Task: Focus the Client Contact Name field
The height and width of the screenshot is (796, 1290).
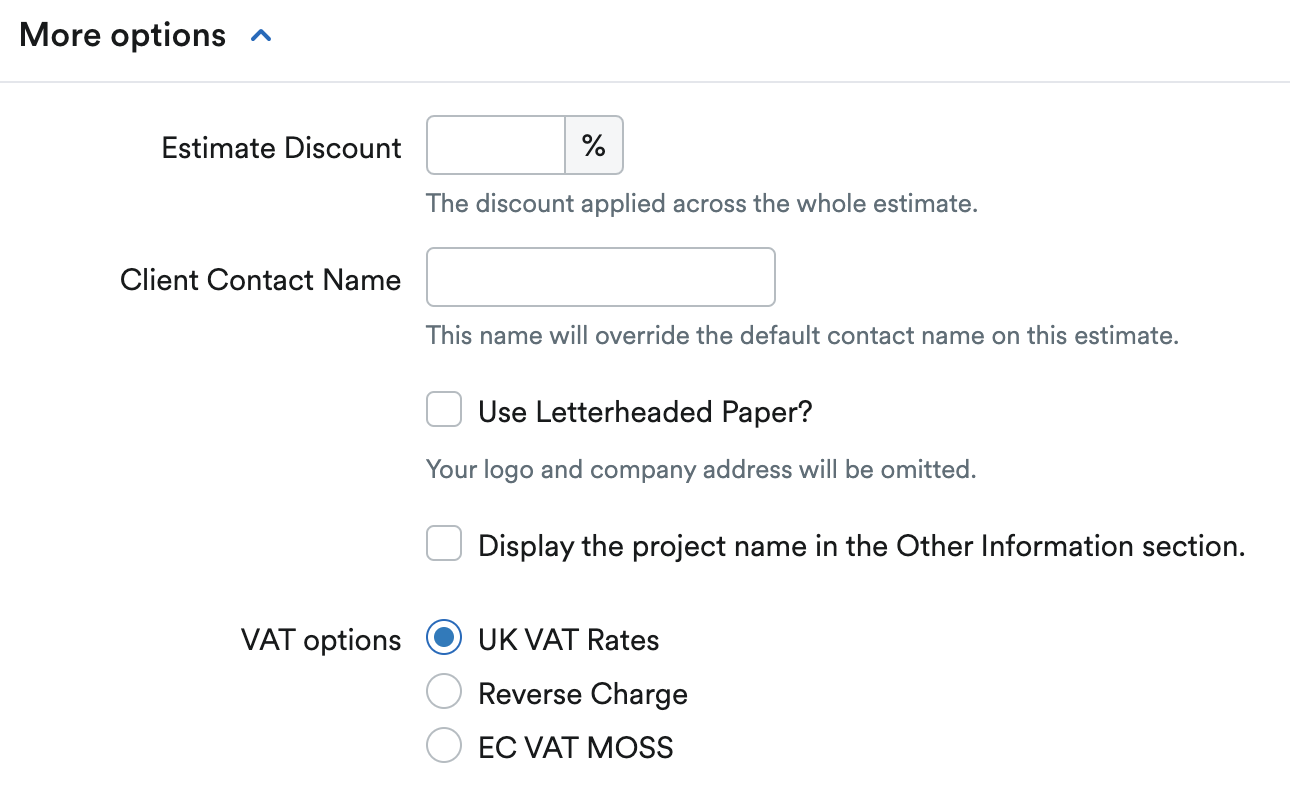Action: click(601, 277)
